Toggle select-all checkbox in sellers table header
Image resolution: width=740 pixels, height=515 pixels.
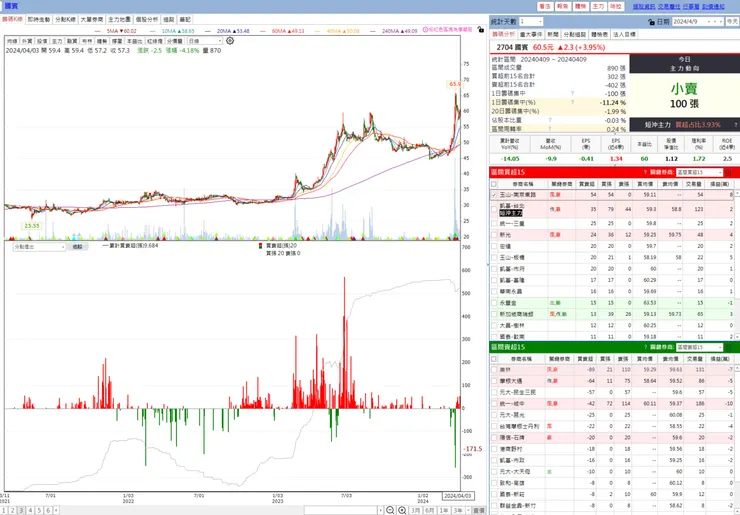pos(494,359)
